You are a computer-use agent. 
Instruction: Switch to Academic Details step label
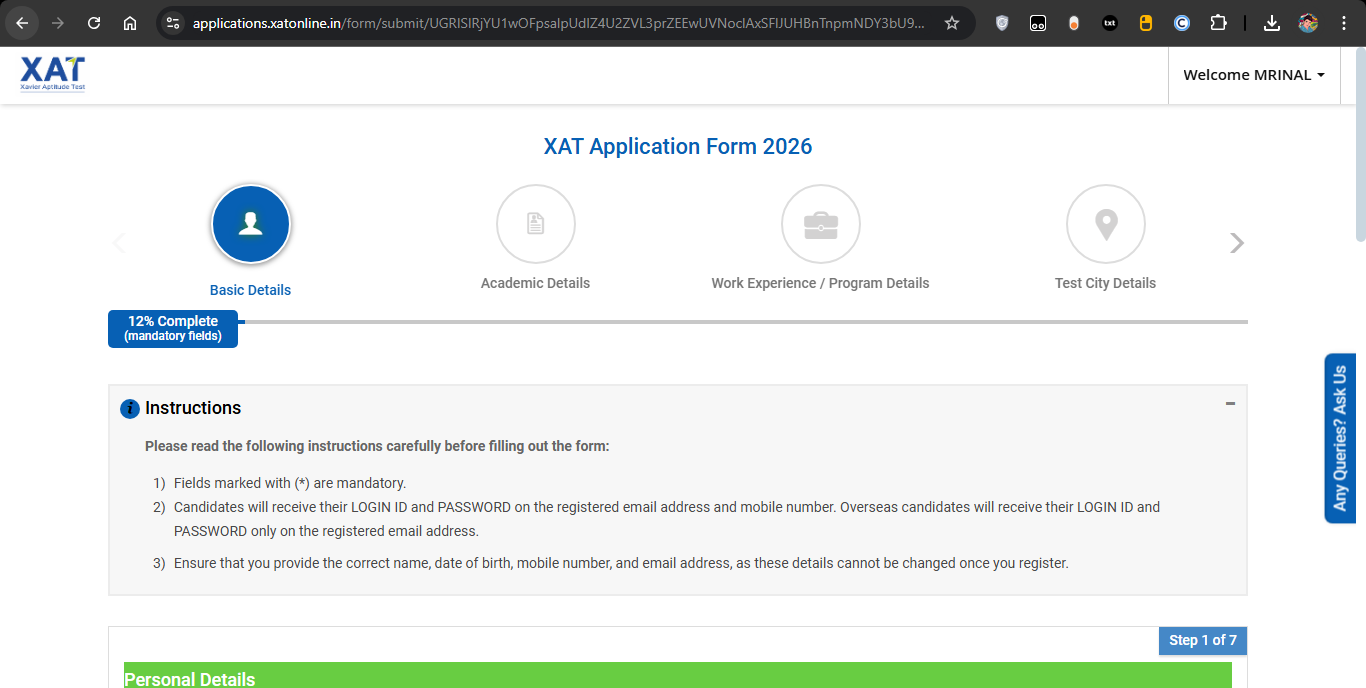[x=535, y=283]
